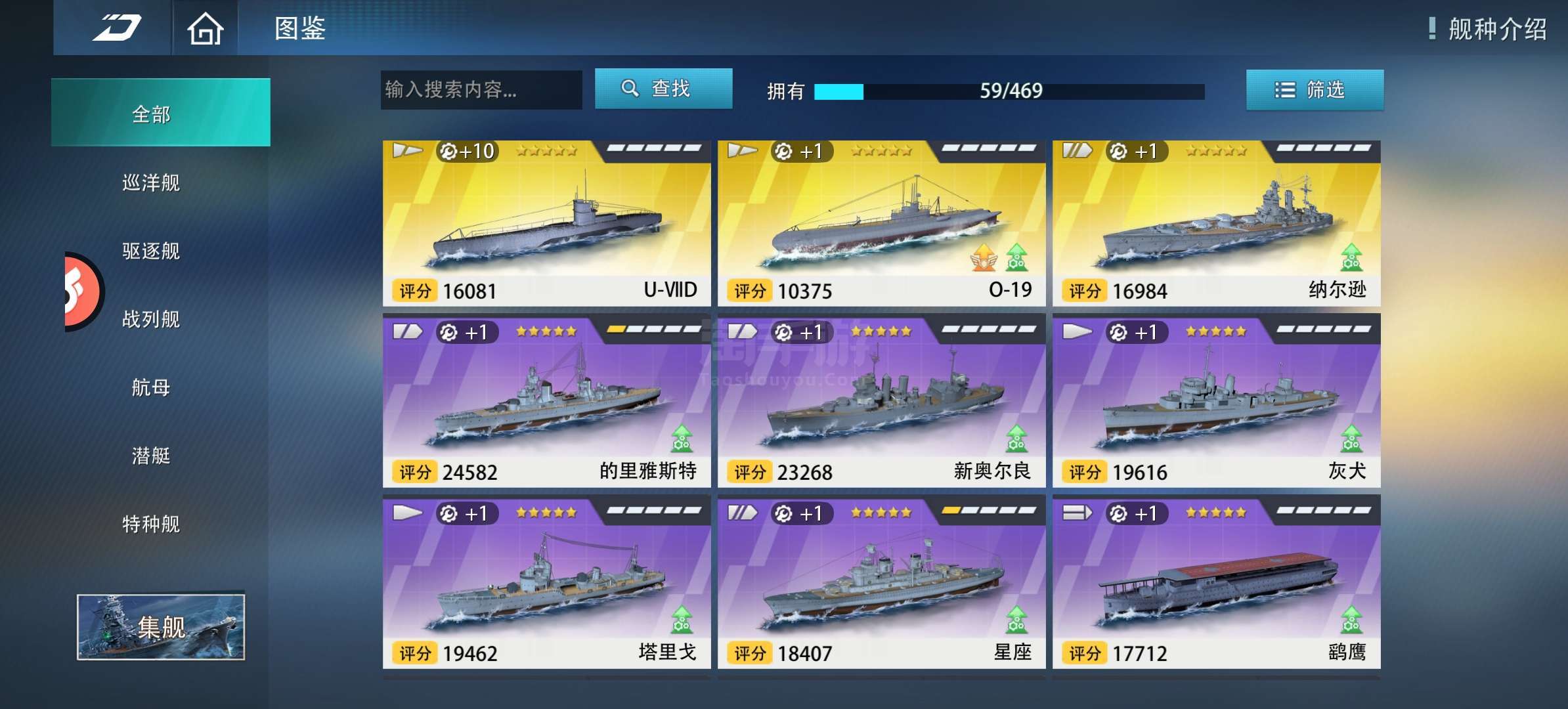Tap the green upgrade icon on 纳尔逊 card

1351,257
